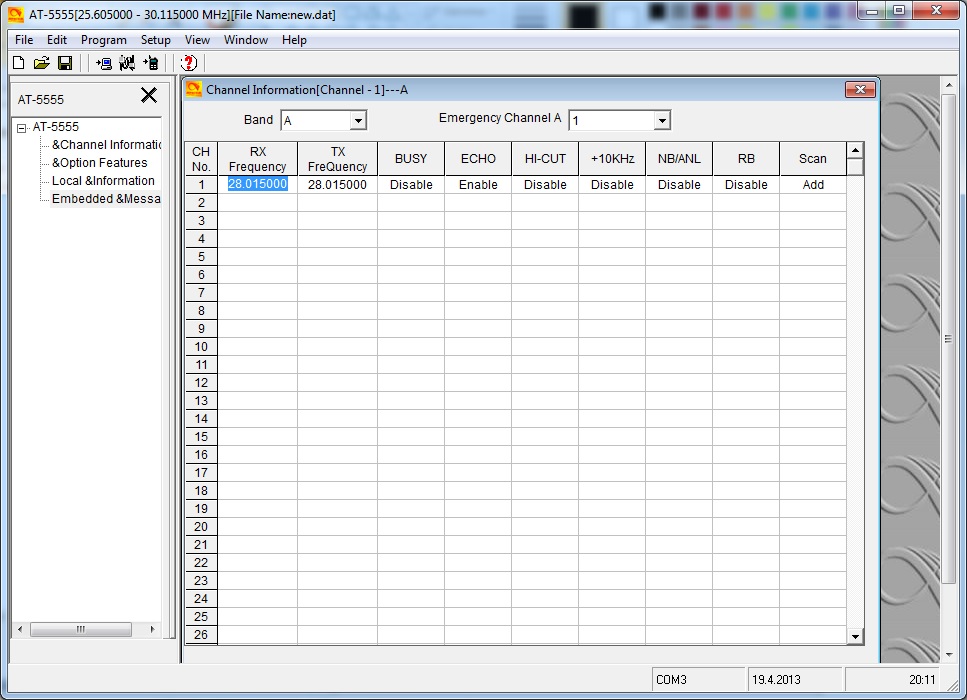Click the Open file folder icon
This screenshot has width=967, height=700.
[41, 63]
